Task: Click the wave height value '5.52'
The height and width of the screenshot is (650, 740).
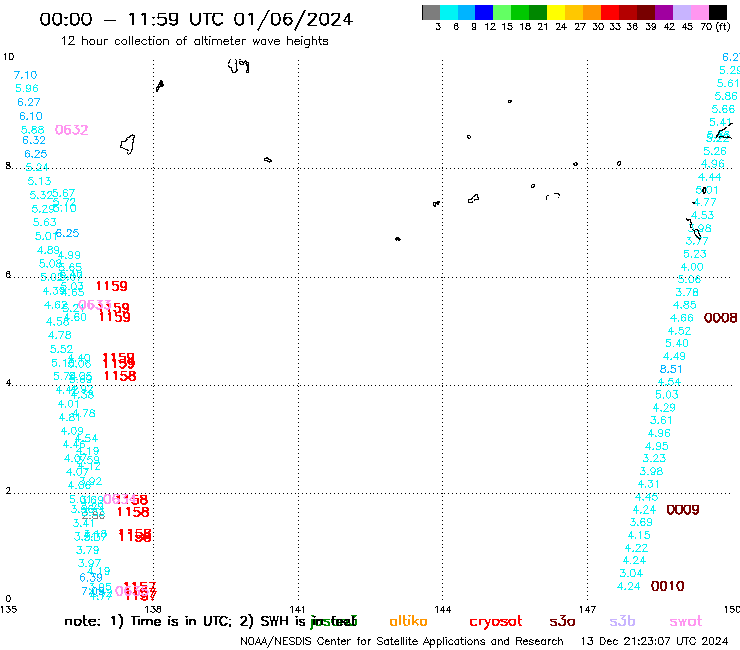Action: [x=61, y=349]
